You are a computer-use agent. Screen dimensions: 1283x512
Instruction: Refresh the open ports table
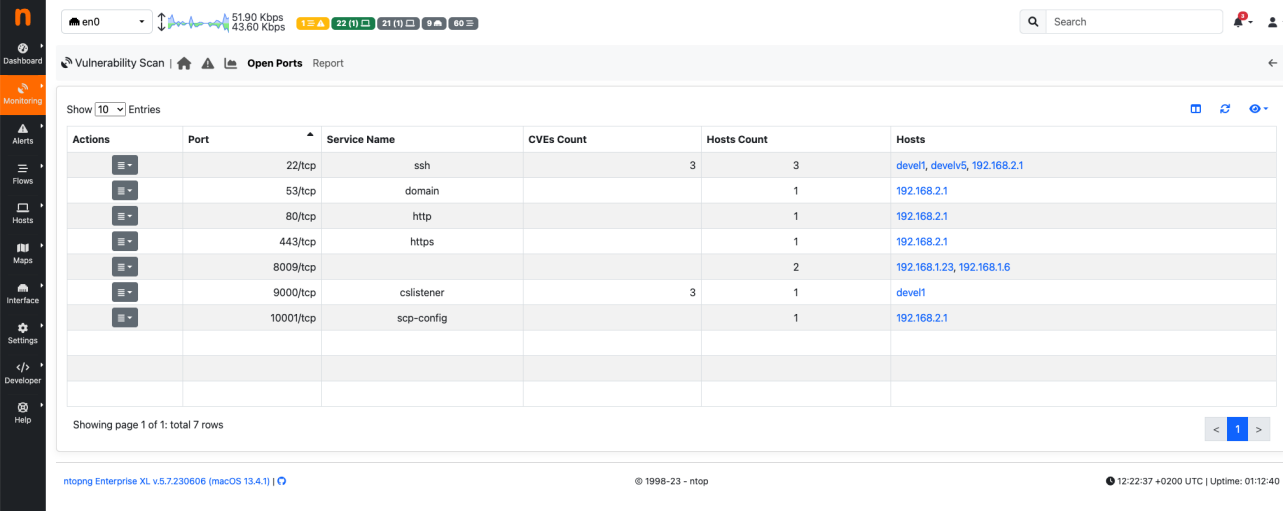click(1225, 109)
